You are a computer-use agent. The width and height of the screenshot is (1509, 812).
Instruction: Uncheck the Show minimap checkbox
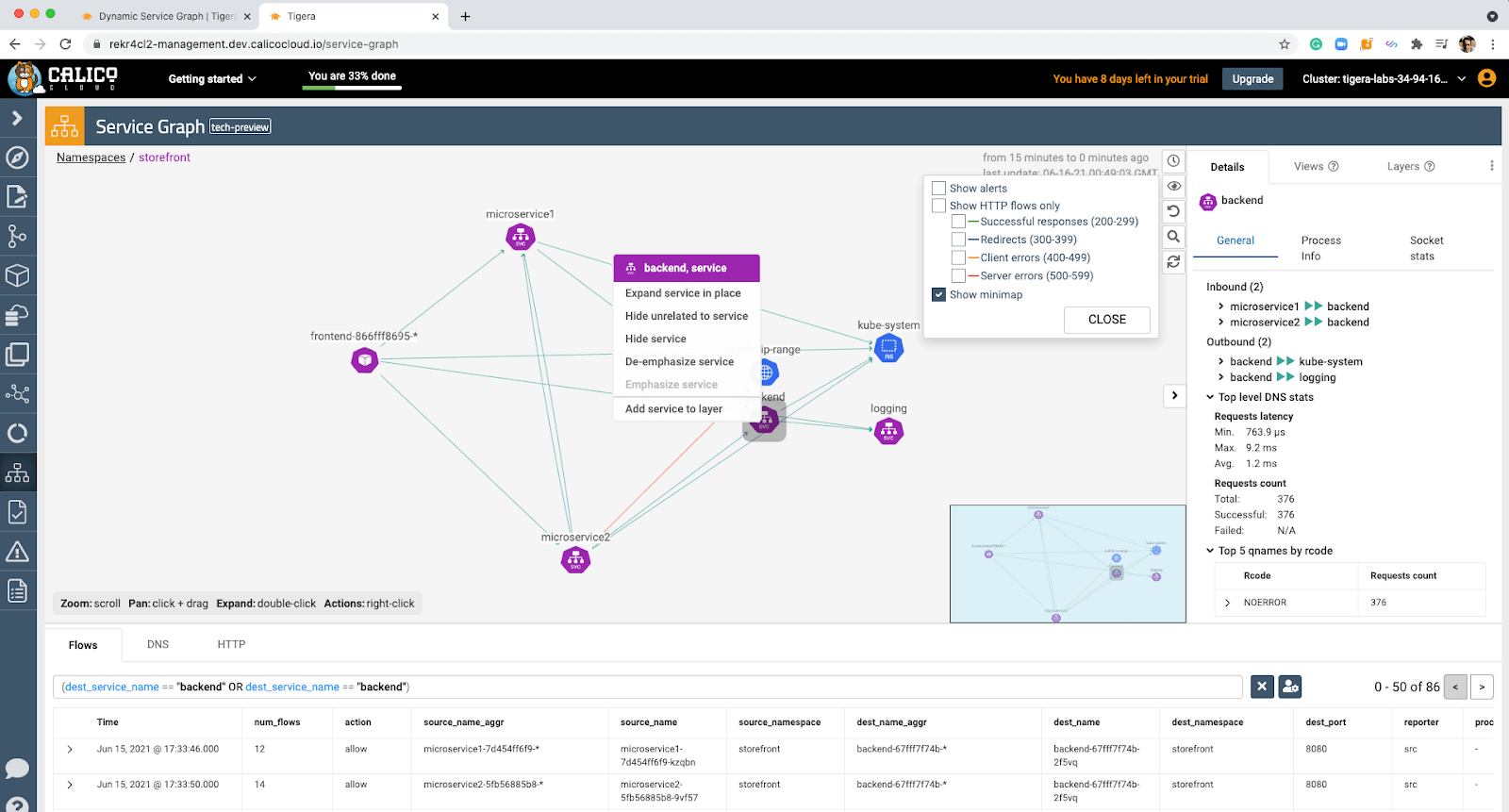pyautogui.click(x=938, y=294)
